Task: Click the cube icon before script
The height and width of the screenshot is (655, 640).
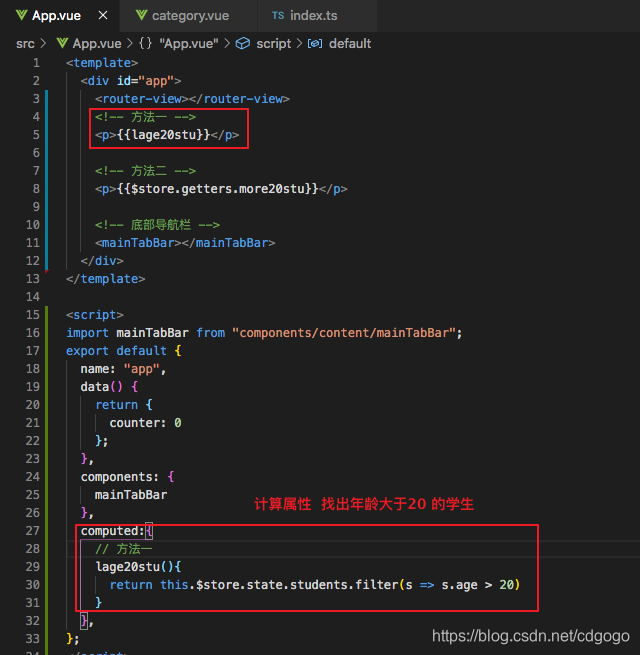Action: pyautogui.click(x=243, y=43)
